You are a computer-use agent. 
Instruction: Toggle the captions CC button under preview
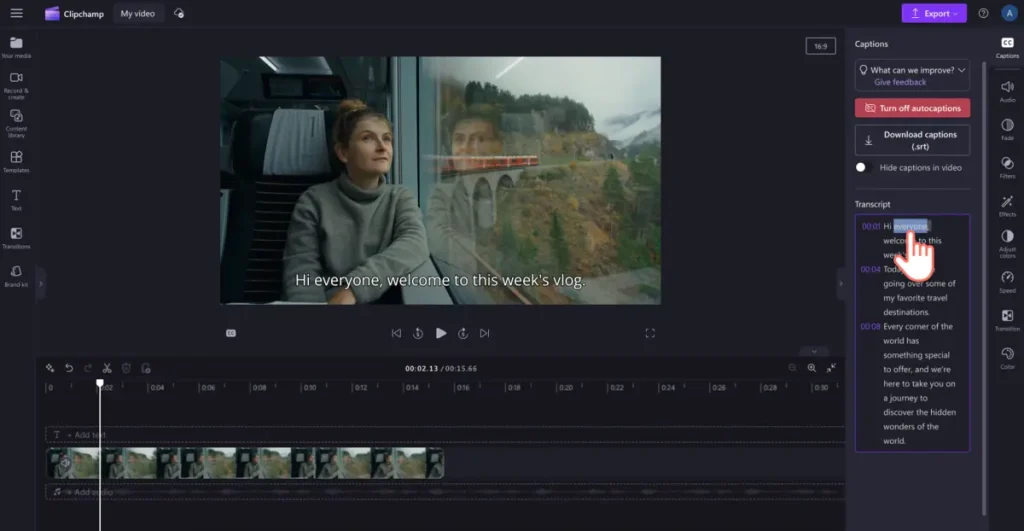point(231,333)
